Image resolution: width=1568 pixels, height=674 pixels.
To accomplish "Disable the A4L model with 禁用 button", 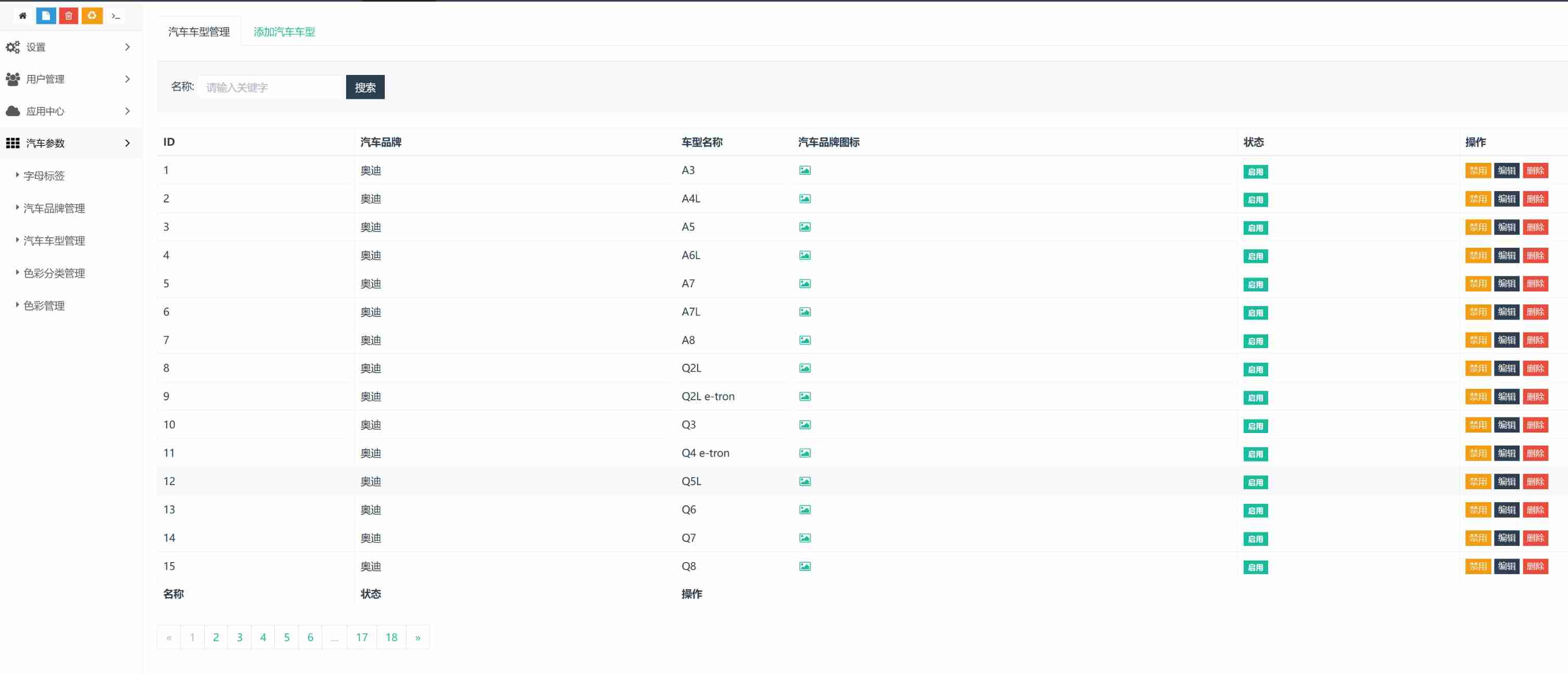I will pyautogui.click(x=1477, y=199).
